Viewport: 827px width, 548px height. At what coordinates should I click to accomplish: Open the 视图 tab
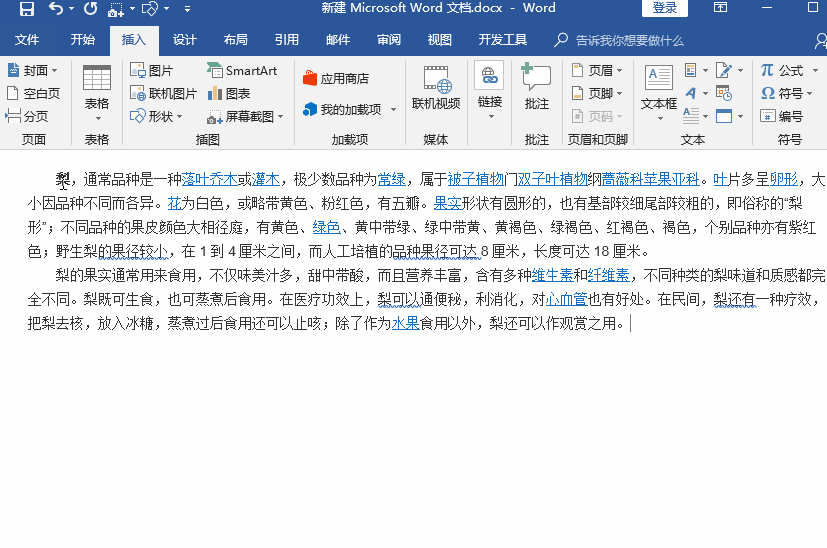440,40
